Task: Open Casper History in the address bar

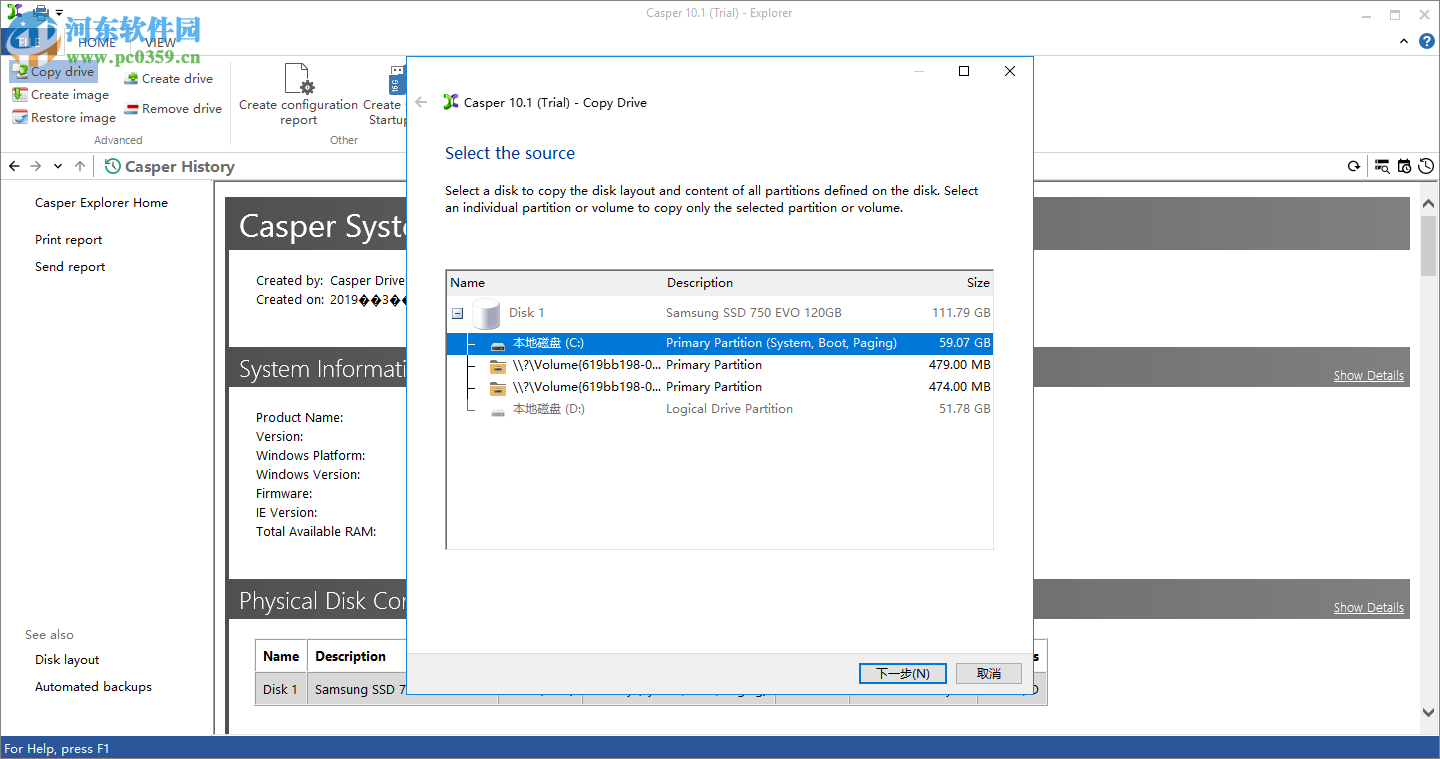Action: tap(170, 167)
